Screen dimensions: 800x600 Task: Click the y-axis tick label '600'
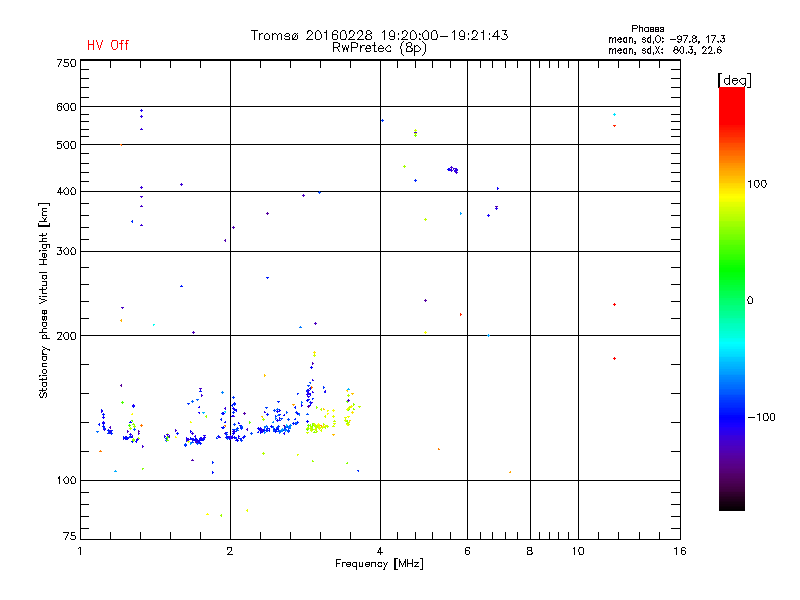66,107
